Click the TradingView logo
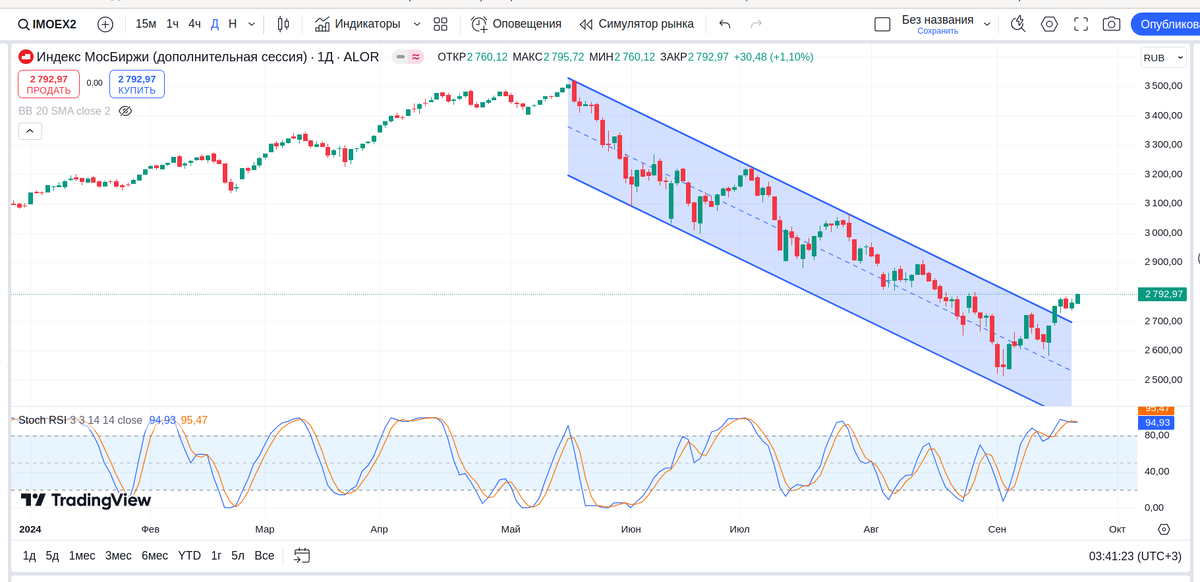 click(x=86, y=500)
